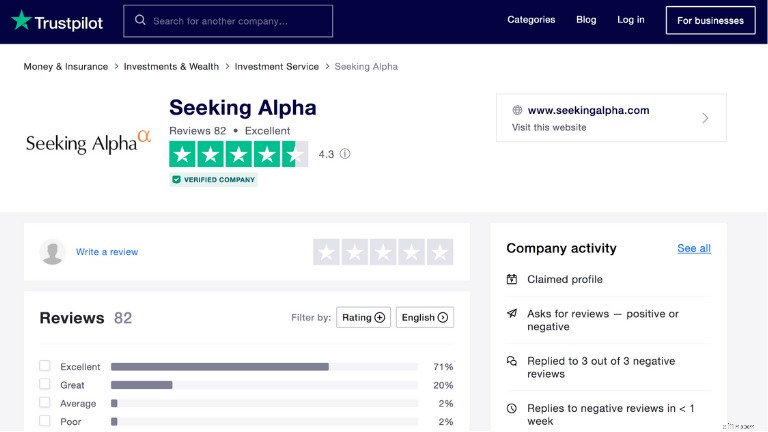Screen dimensions: 768x432
Task: Click See all company activity
Action: (694, 248)
